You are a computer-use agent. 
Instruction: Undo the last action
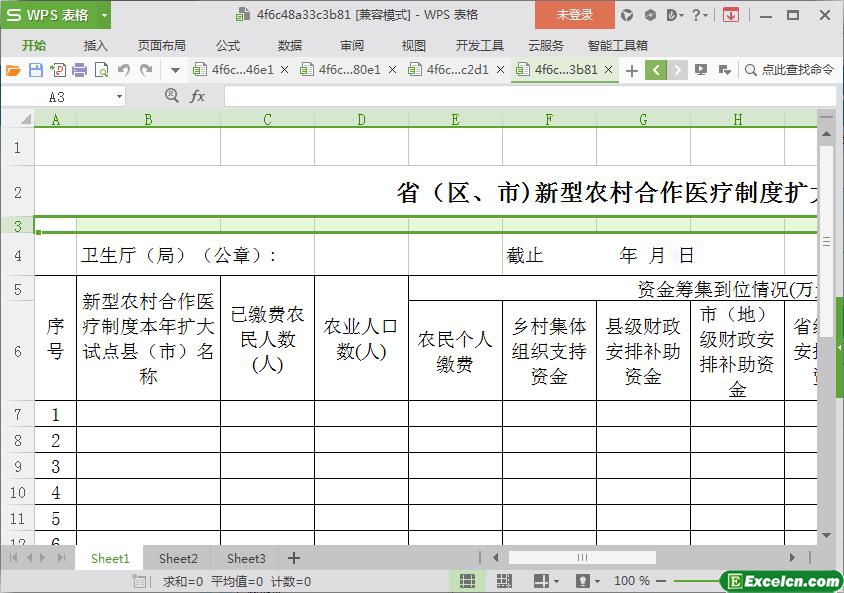pyautogui.click(x=124, y=70)
